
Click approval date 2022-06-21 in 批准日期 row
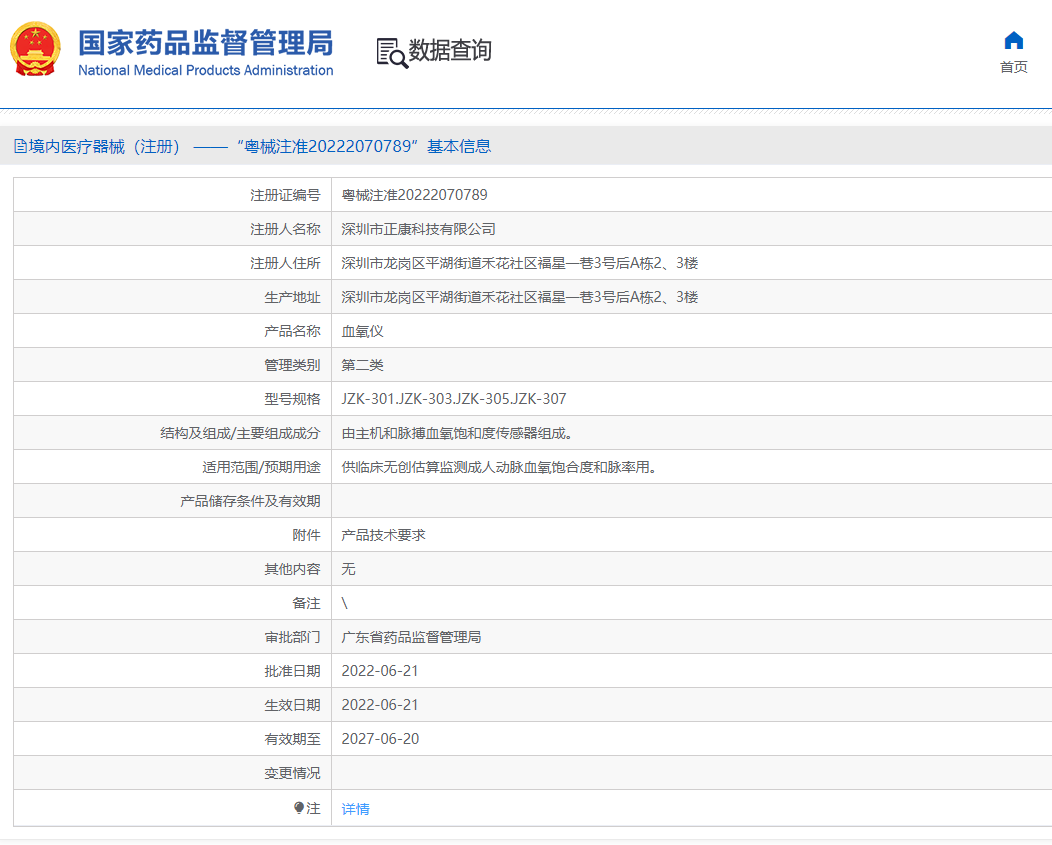[380, 671]
